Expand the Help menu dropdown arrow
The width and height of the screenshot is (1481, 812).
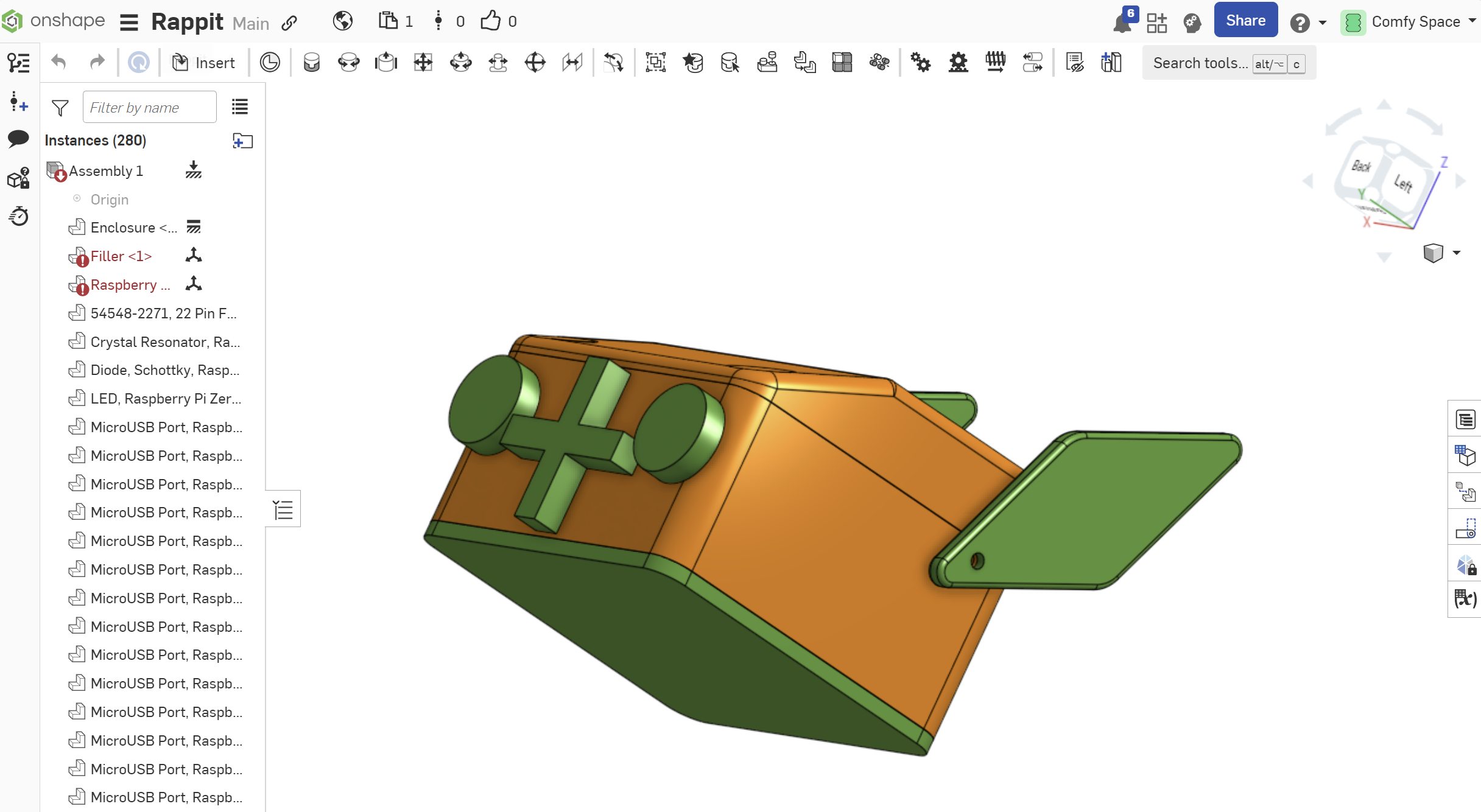1322,23
